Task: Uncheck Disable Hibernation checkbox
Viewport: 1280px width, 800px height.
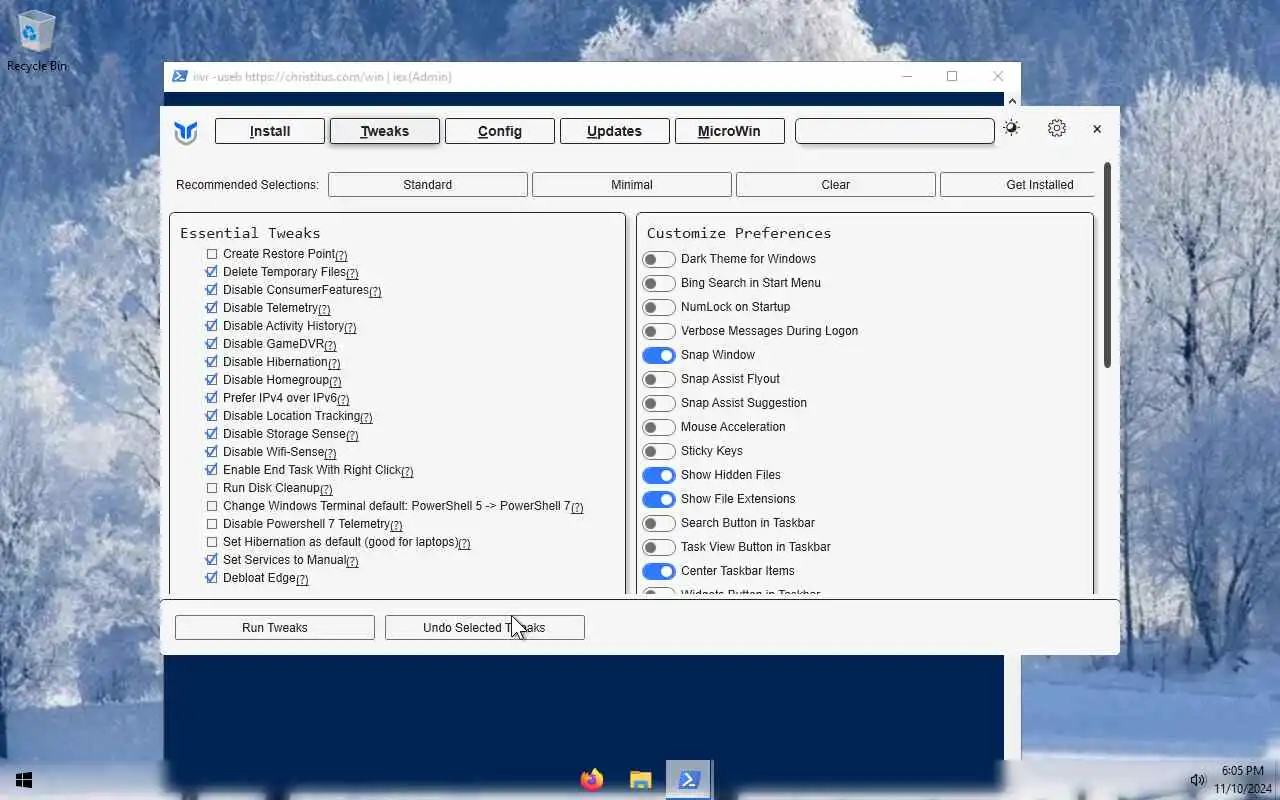Action: coord(212,362)
